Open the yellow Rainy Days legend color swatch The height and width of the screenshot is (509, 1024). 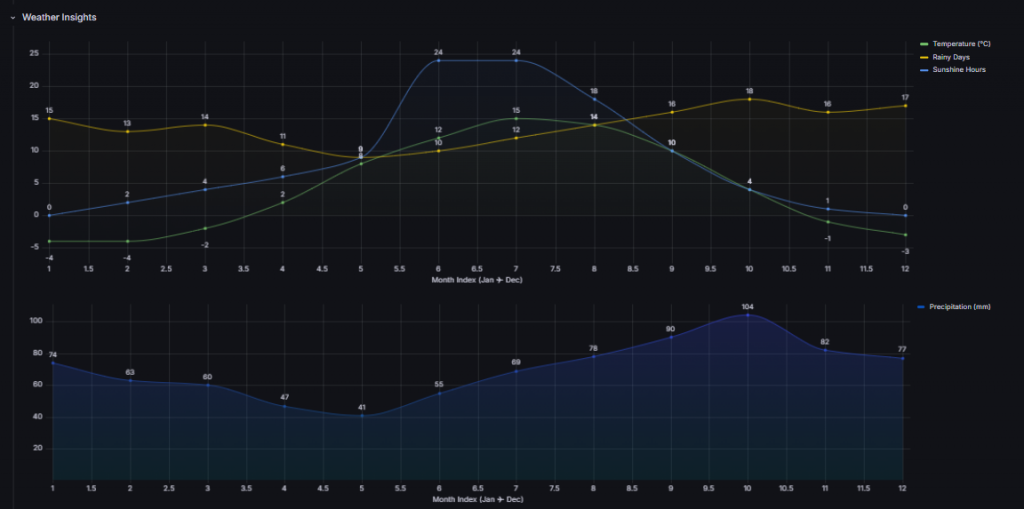(x=924, y=57)
